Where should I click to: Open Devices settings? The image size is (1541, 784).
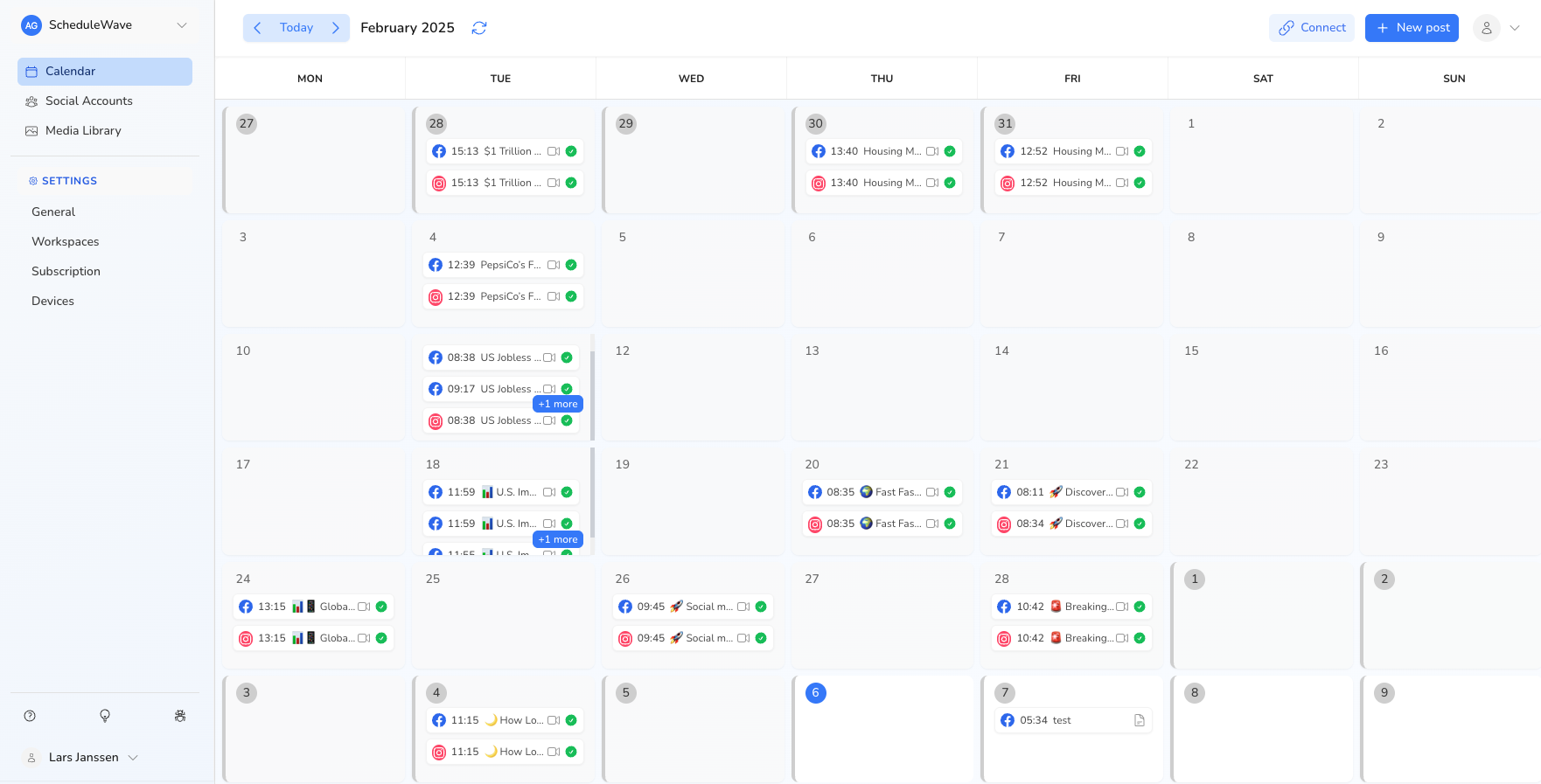pos(52,302)
